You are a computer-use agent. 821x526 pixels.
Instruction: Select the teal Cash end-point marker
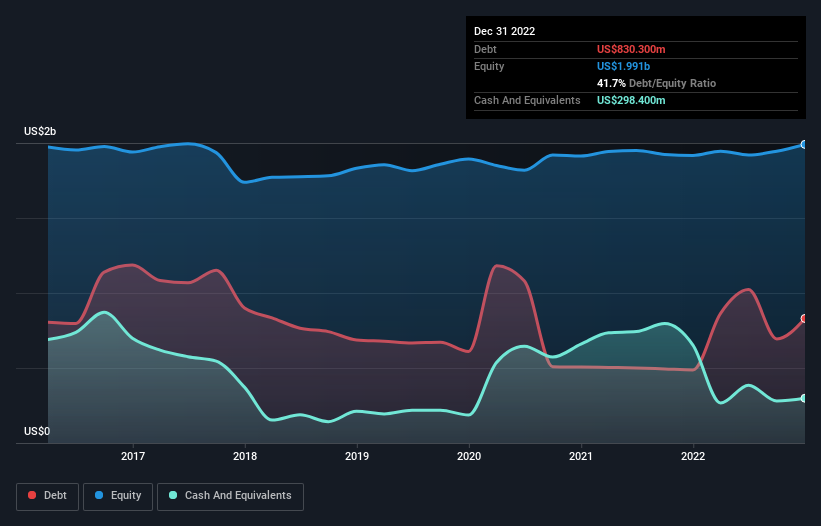click(x=804, y=398)
